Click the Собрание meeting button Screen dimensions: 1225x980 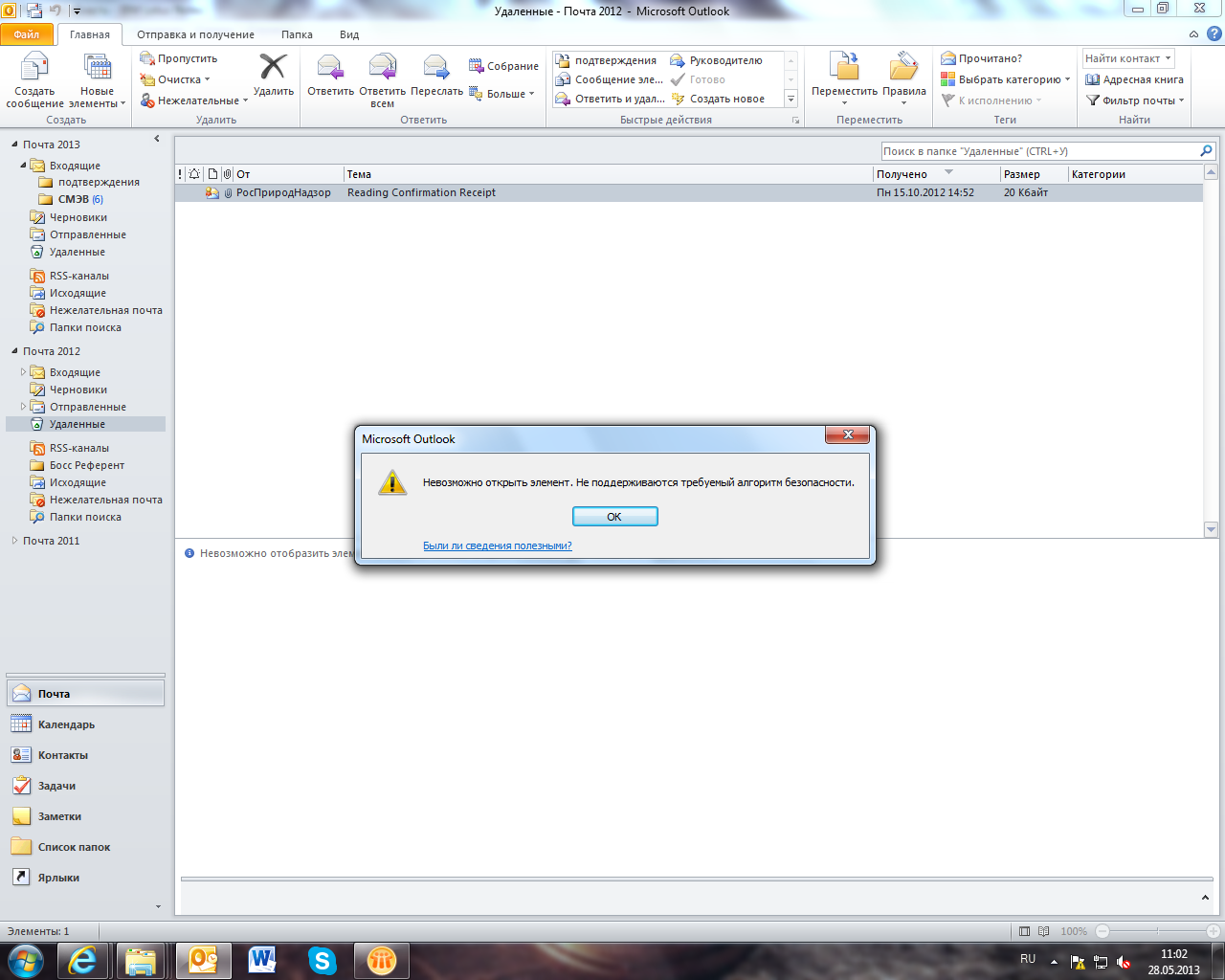tap(503, 66)
